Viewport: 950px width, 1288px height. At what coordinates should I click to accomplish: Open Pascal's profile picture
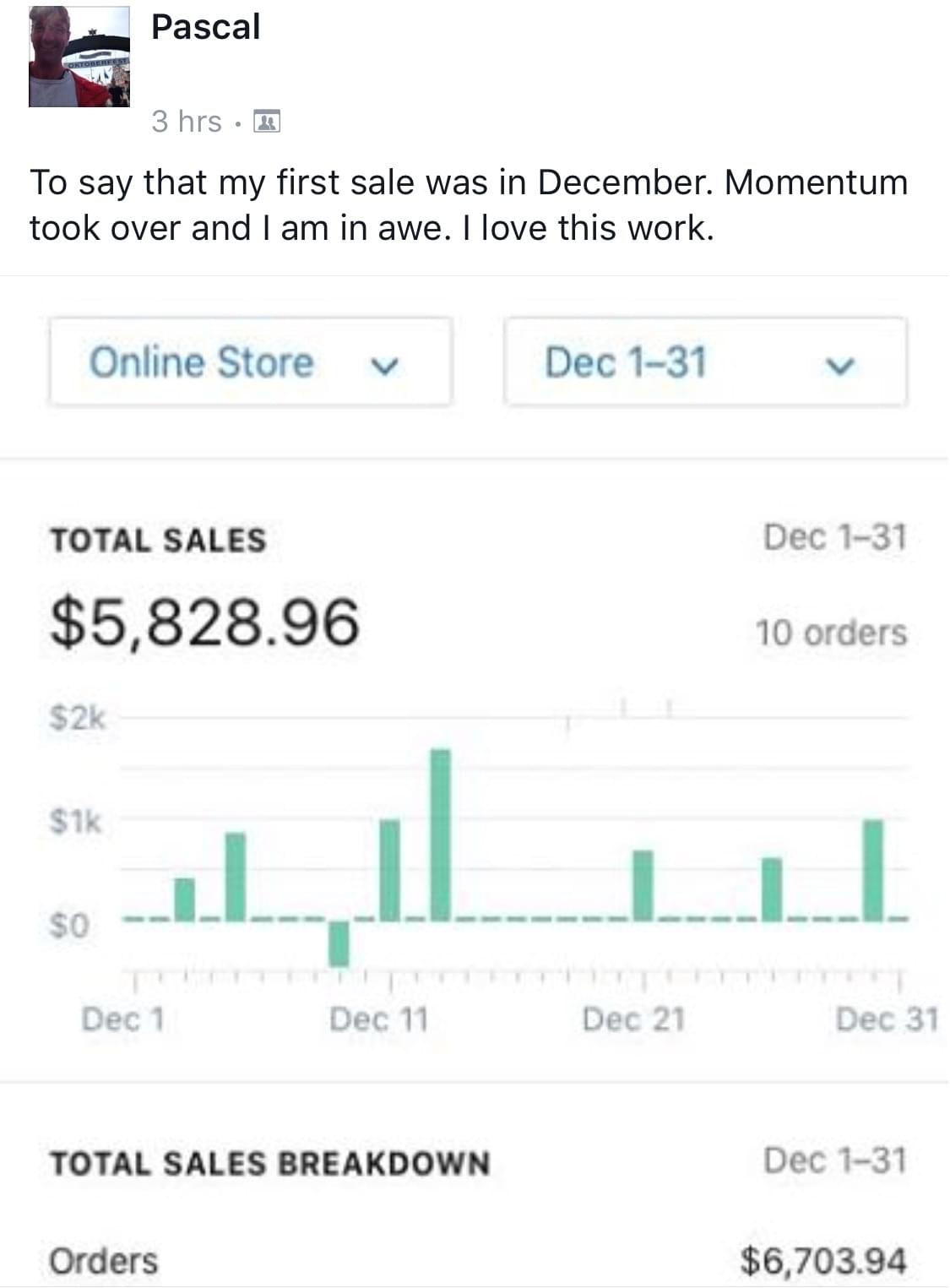[x=79, y=57]
